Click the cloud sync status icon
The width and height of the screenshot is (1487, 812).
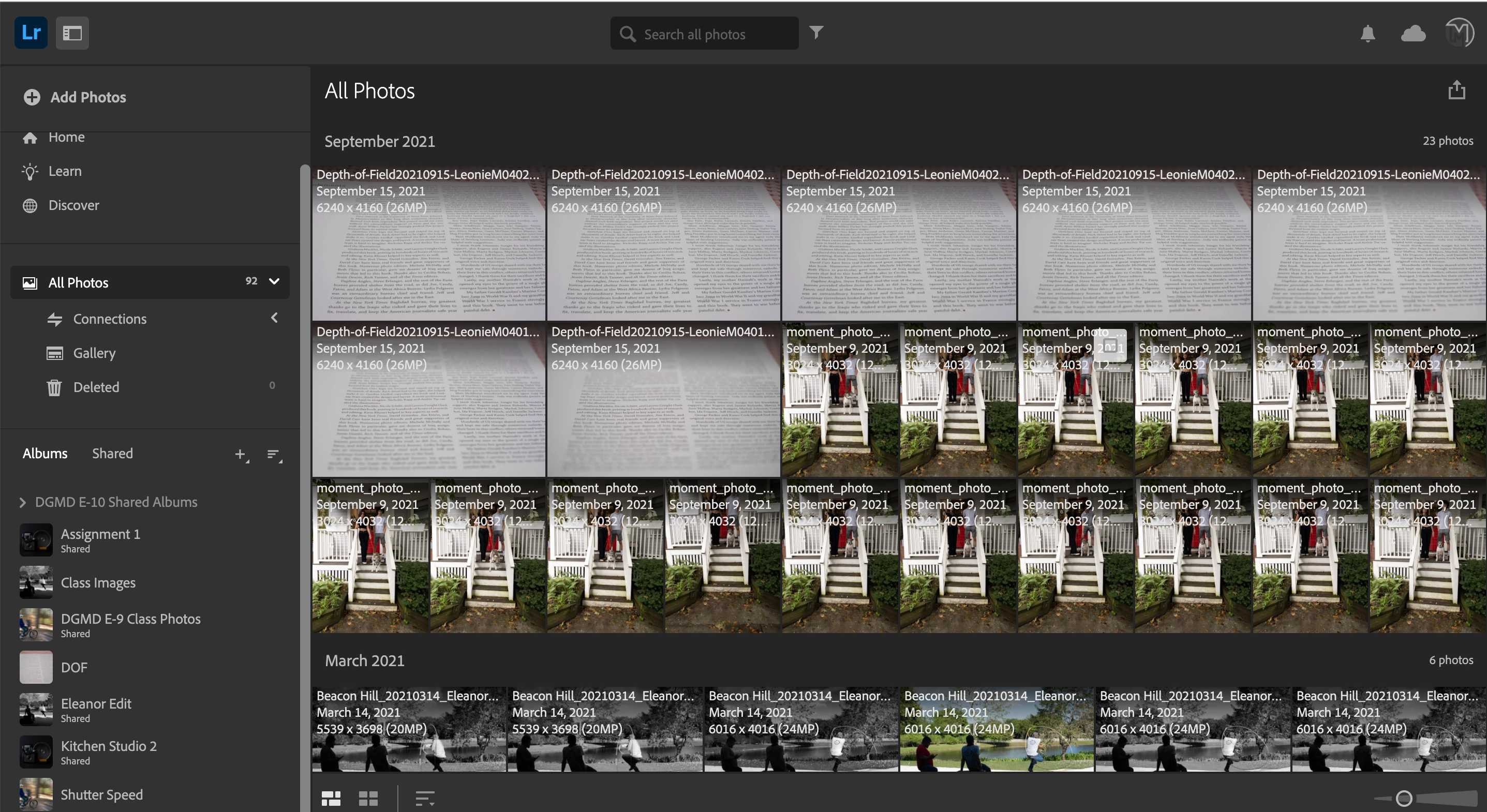(1413, 34)
